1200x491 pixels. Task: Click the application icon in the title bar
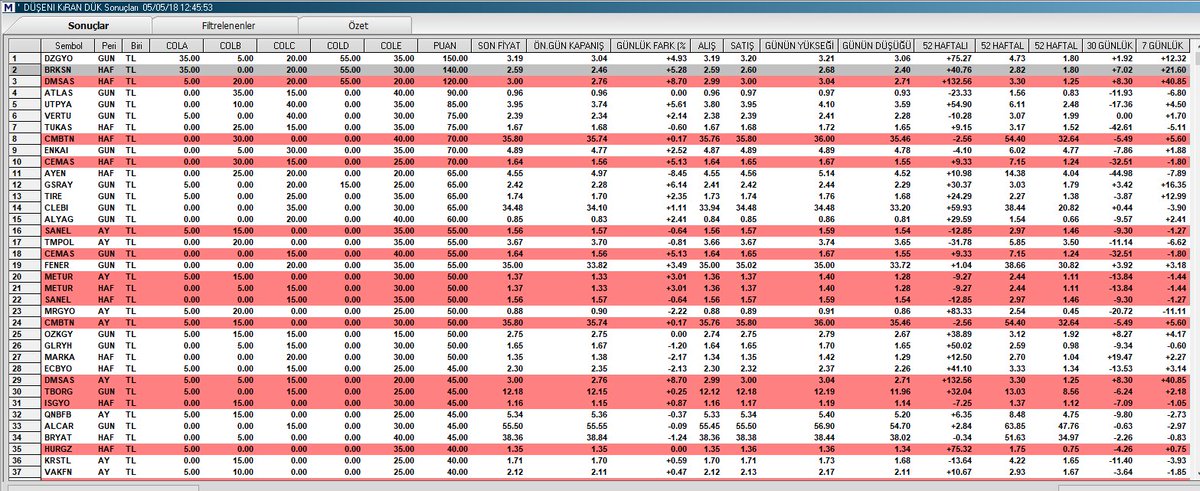click(8, 6)
